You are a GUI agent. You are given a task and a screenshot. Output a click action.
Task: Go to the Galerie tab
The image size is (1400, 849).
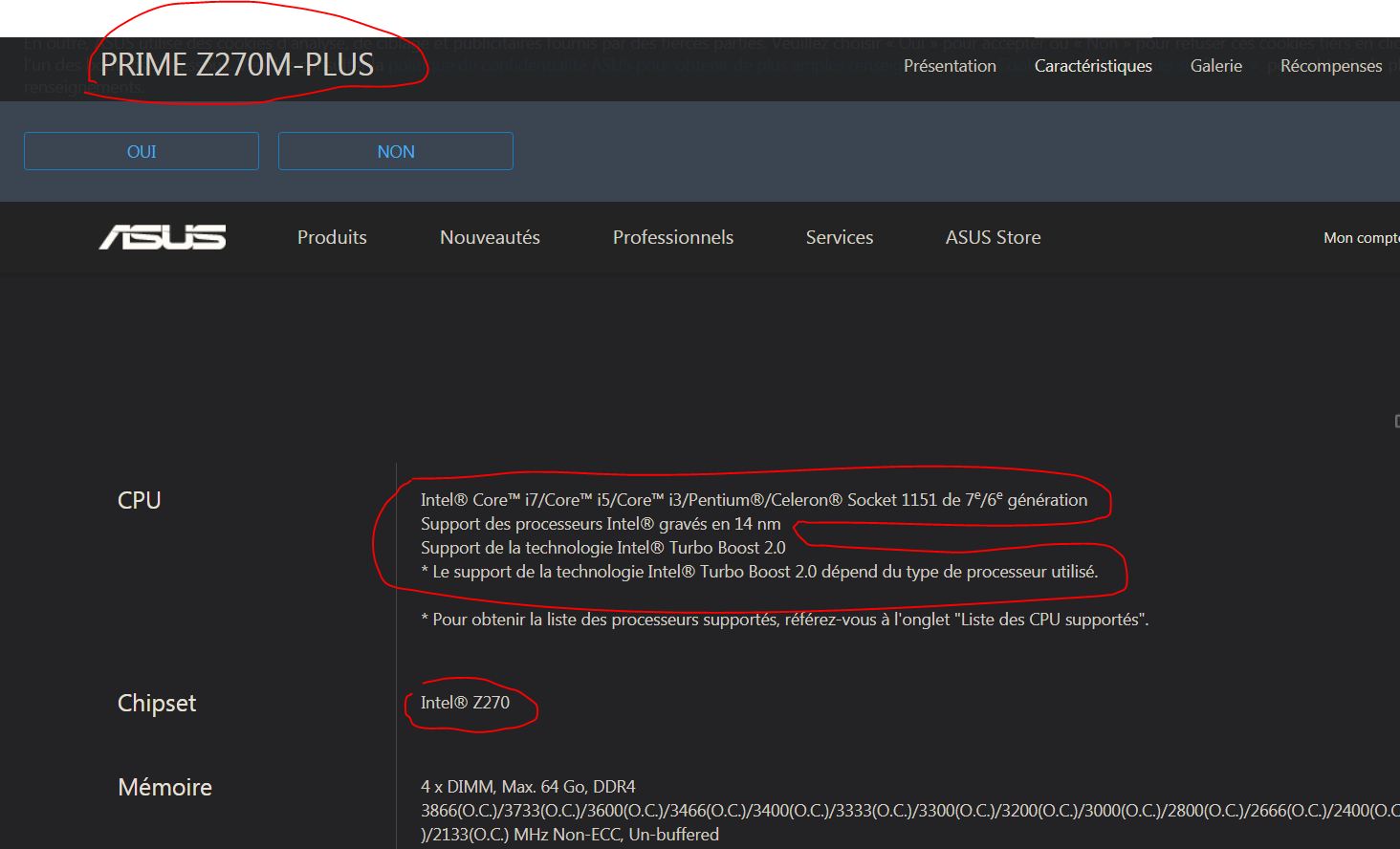(1216, 66)
